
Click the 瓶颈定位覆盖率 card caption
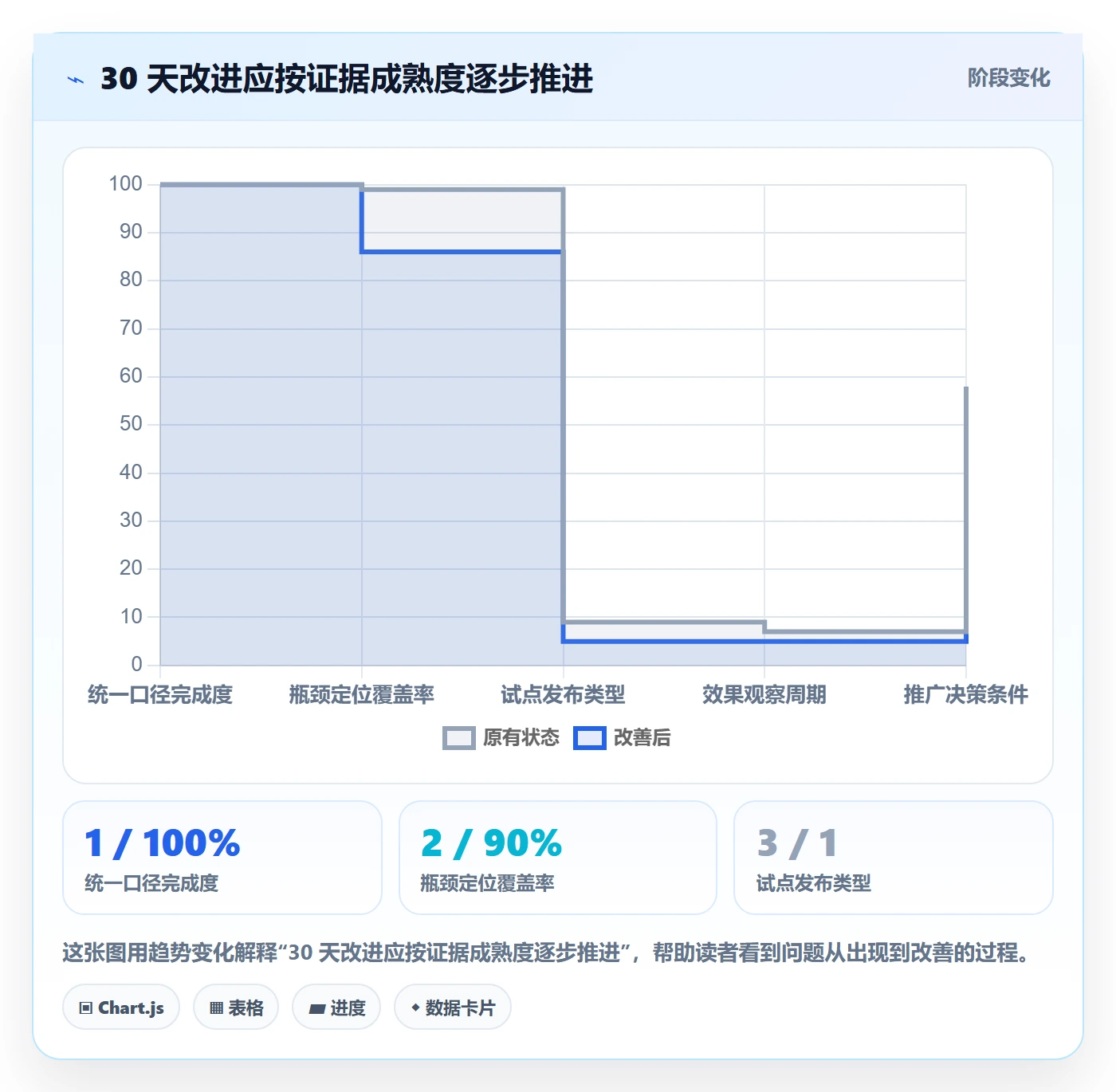click(488, 883)
